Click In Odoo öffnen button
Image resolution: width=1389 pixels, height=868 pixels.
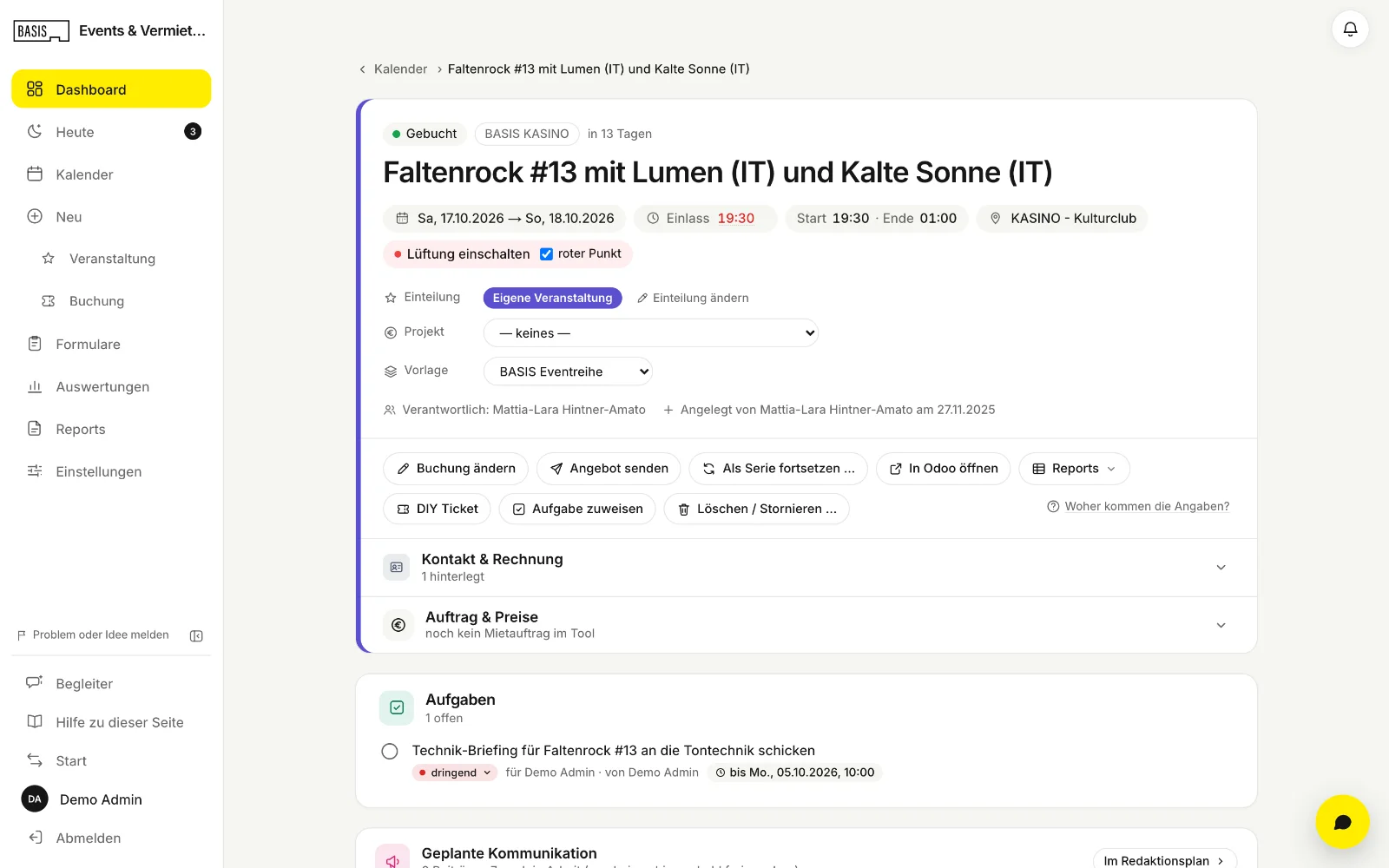[x=943, y=469]
